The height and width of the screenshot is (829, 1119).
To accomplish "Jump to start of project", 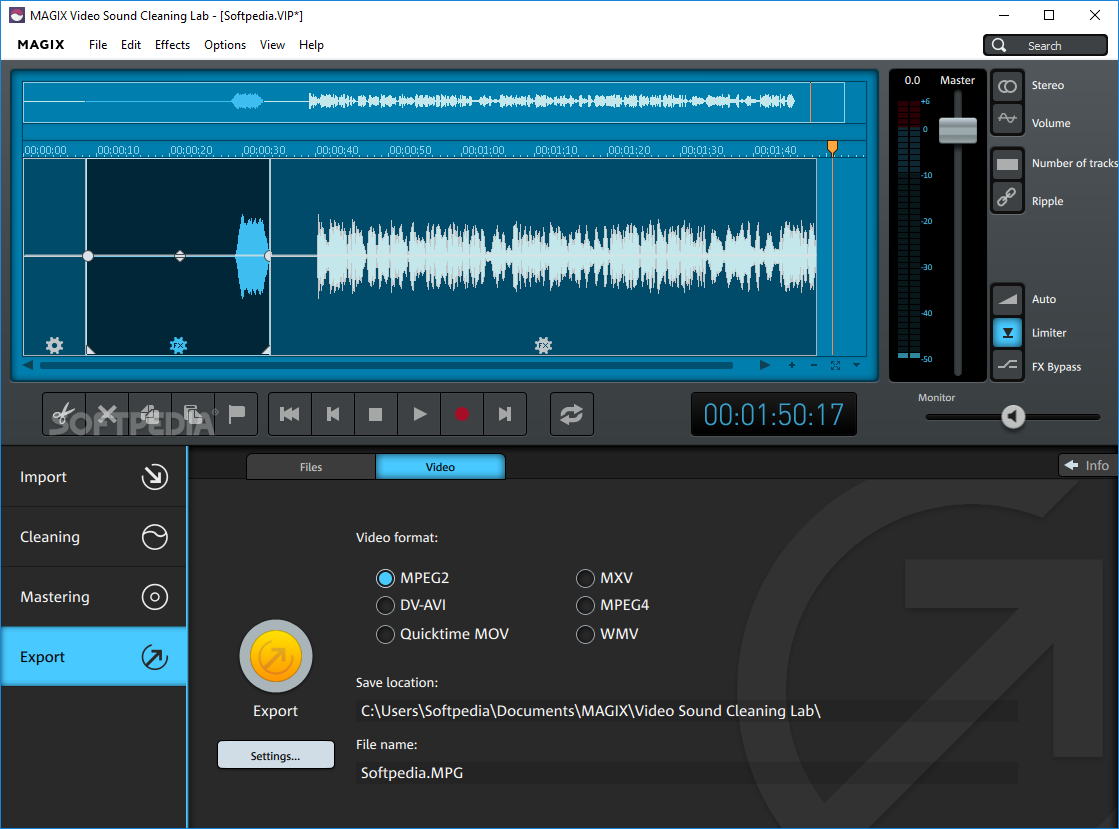I will 290,414.
